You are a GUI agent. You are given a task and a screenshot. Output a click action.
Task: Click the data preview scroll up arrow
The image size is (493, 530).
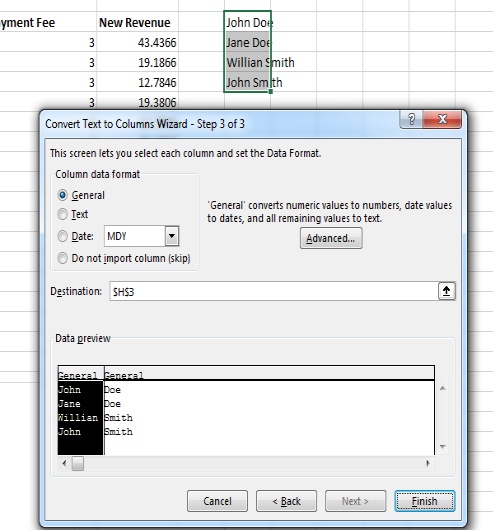pos(443,388)
